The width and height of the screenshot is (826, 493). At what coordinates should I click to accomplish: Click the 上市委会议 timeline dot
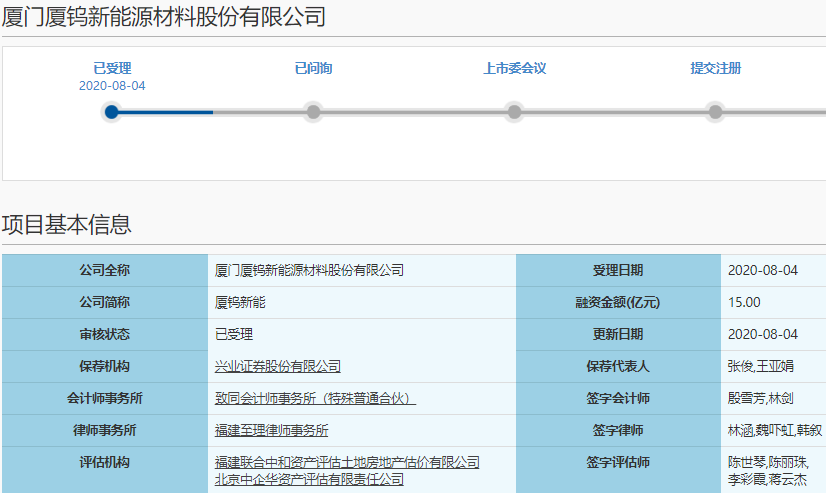(514, 112)
